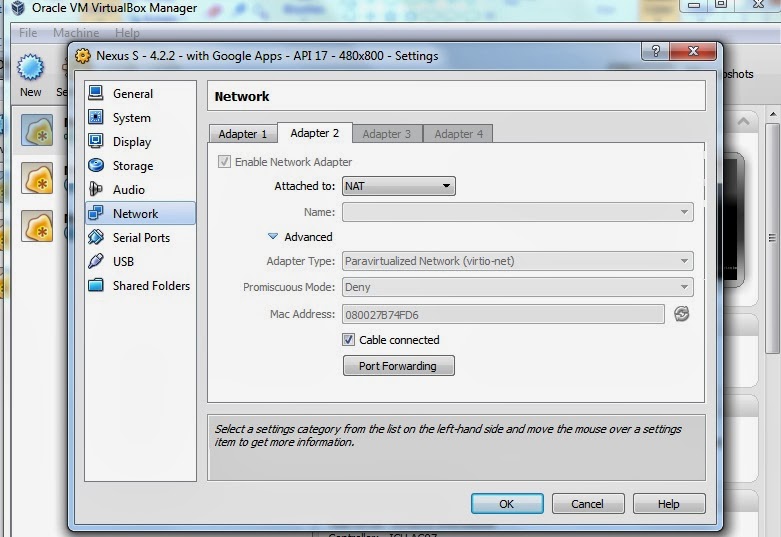Image resolution: width=781 pixels, height=537 pixels.
Task: Open the Help menu in VirtualBox Manager
Action: click(x=127, y=33)
